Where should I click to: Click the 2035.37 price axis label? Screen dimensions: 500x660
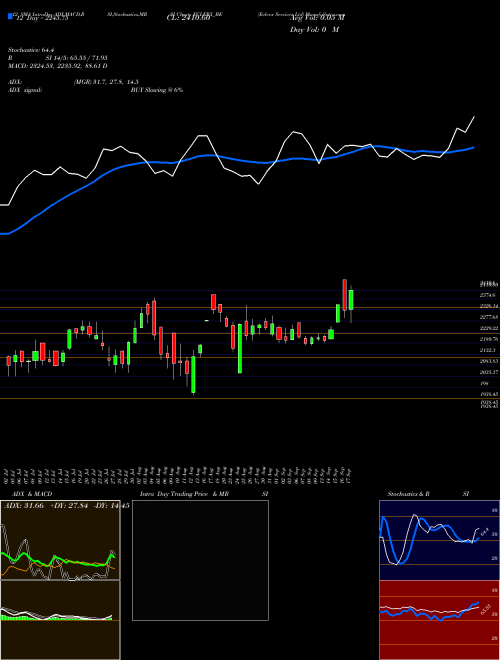tap(488, 372)
